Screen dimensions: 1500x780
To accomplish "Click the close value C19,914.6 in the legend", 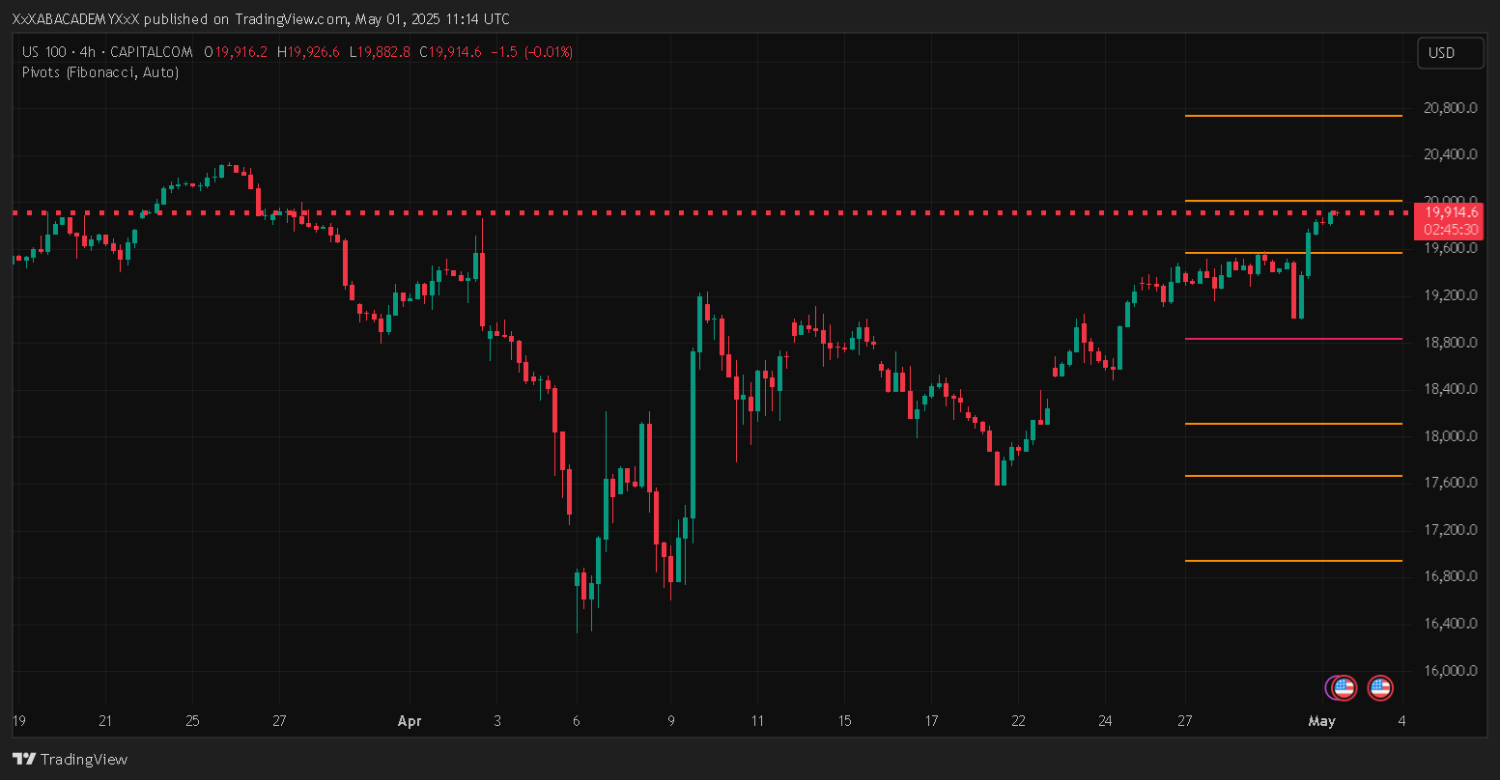I will point(450,52).
